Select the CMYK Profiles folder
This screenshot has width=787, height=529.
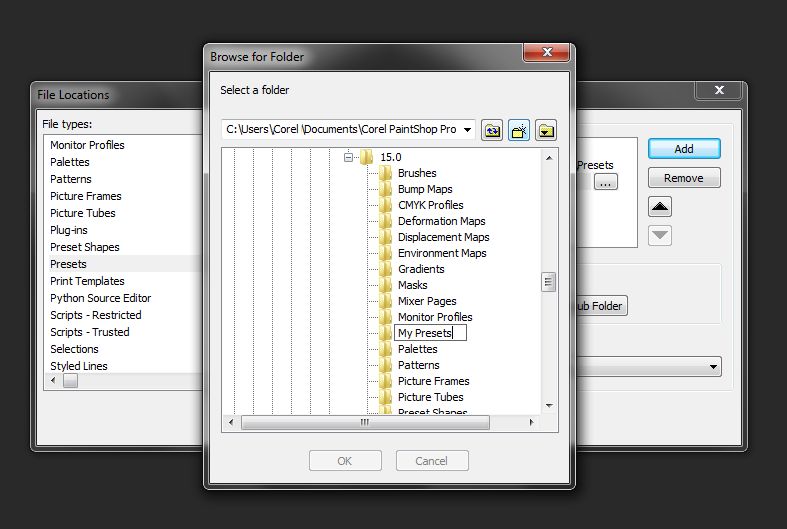click(x=430, y=205)
